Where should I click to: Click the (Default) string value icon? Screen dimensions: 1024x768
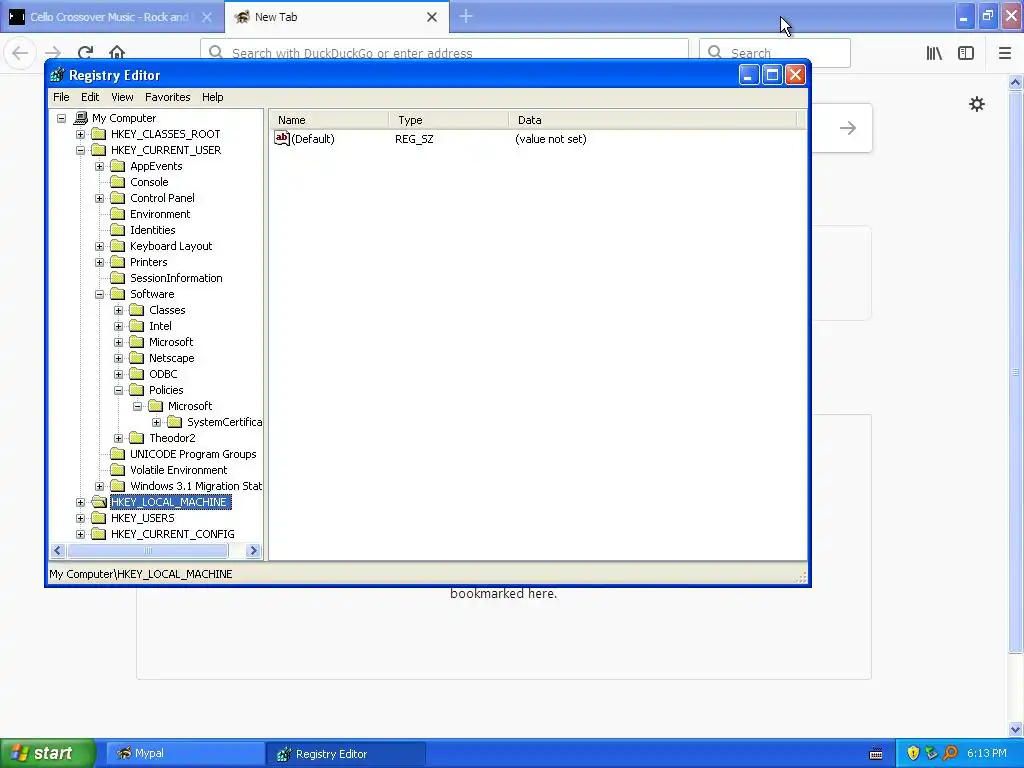(x=281, y=138)
